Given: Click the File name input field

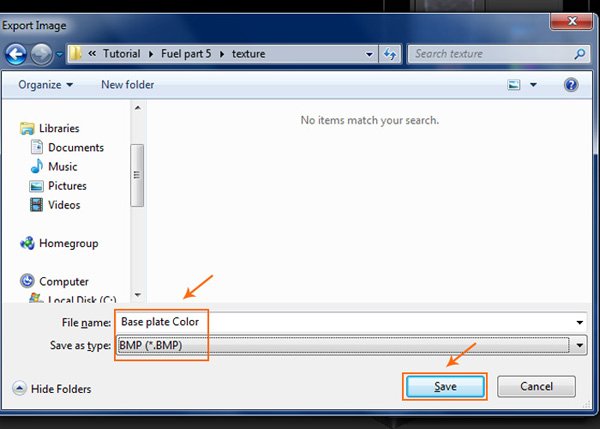Looking at the screenshot, I should 340,322.
